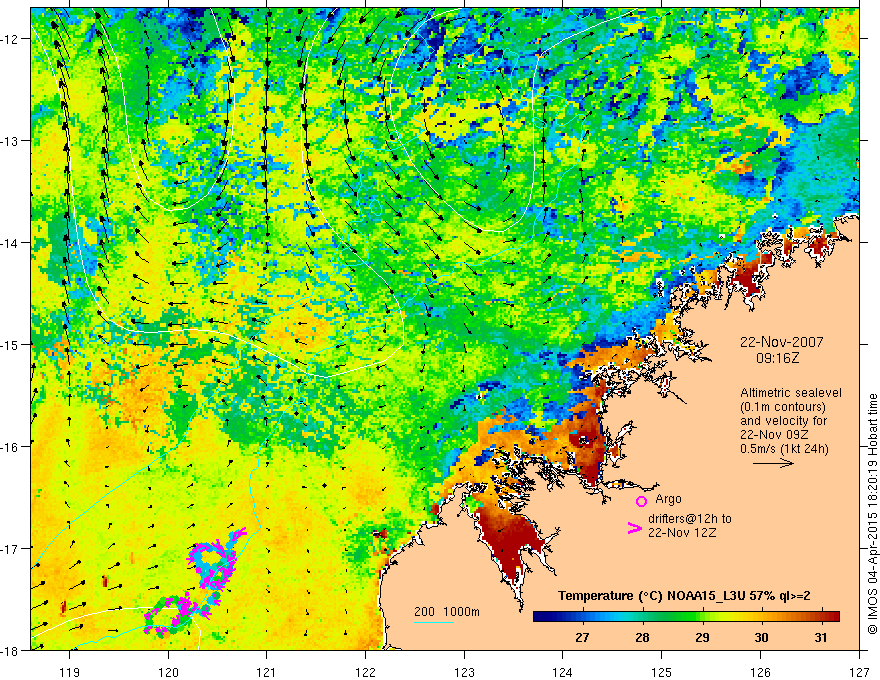Click longitude axis label 124
The width and height of the screenshot is (880, 680).
point(563,672)
